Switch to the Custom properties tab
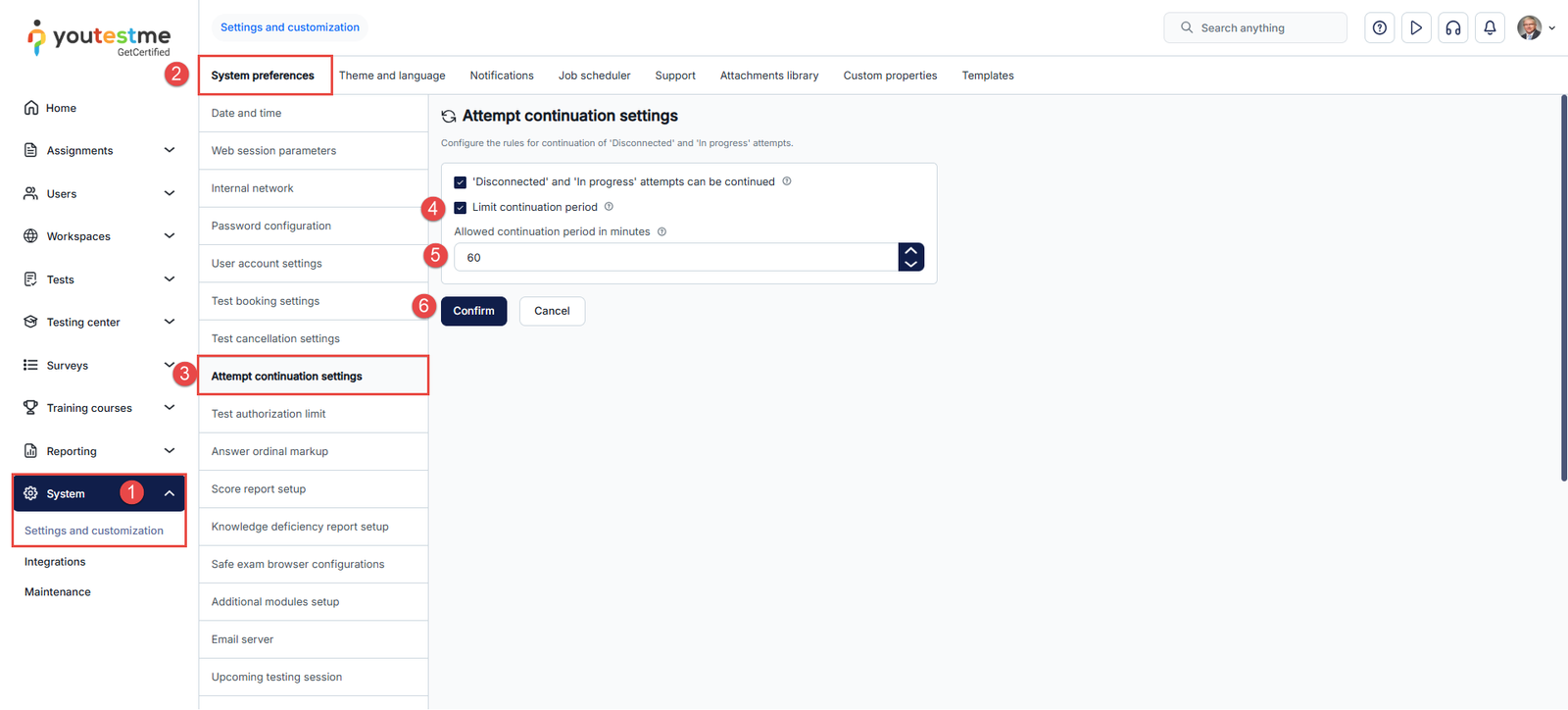The height and width of the screenshot is (710, 1568). [890, 76]
